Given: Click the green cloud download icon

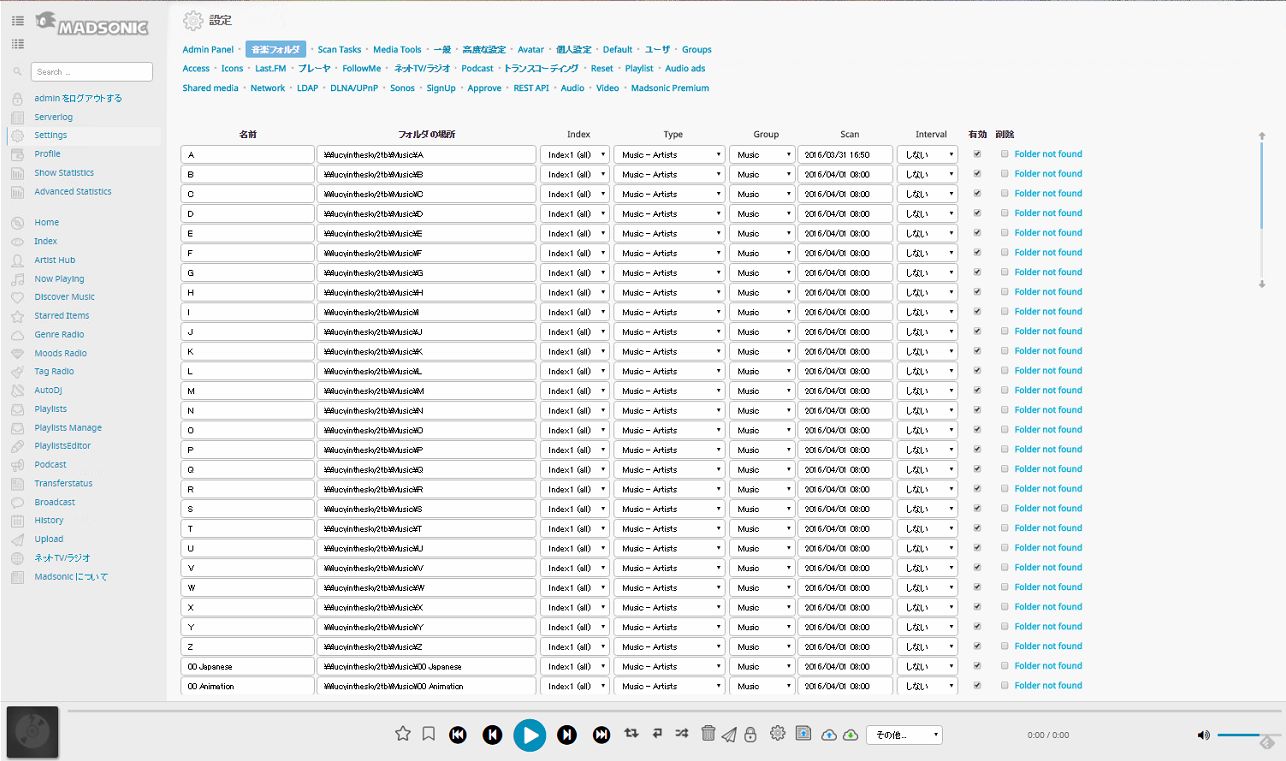Looking at the screenshot, I should point(850,735).
